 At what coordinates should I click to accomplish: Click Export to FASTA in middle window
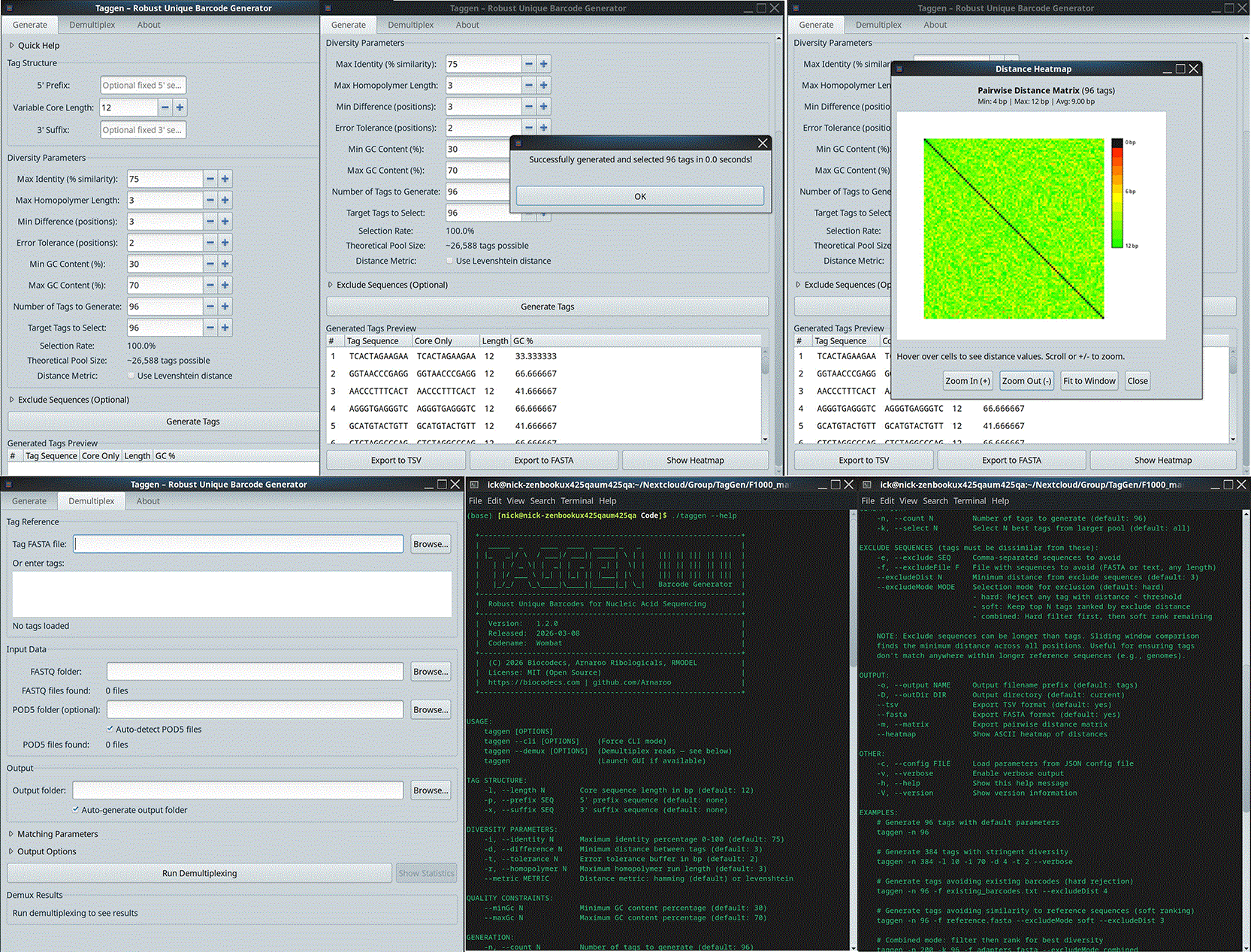[544, 460]
